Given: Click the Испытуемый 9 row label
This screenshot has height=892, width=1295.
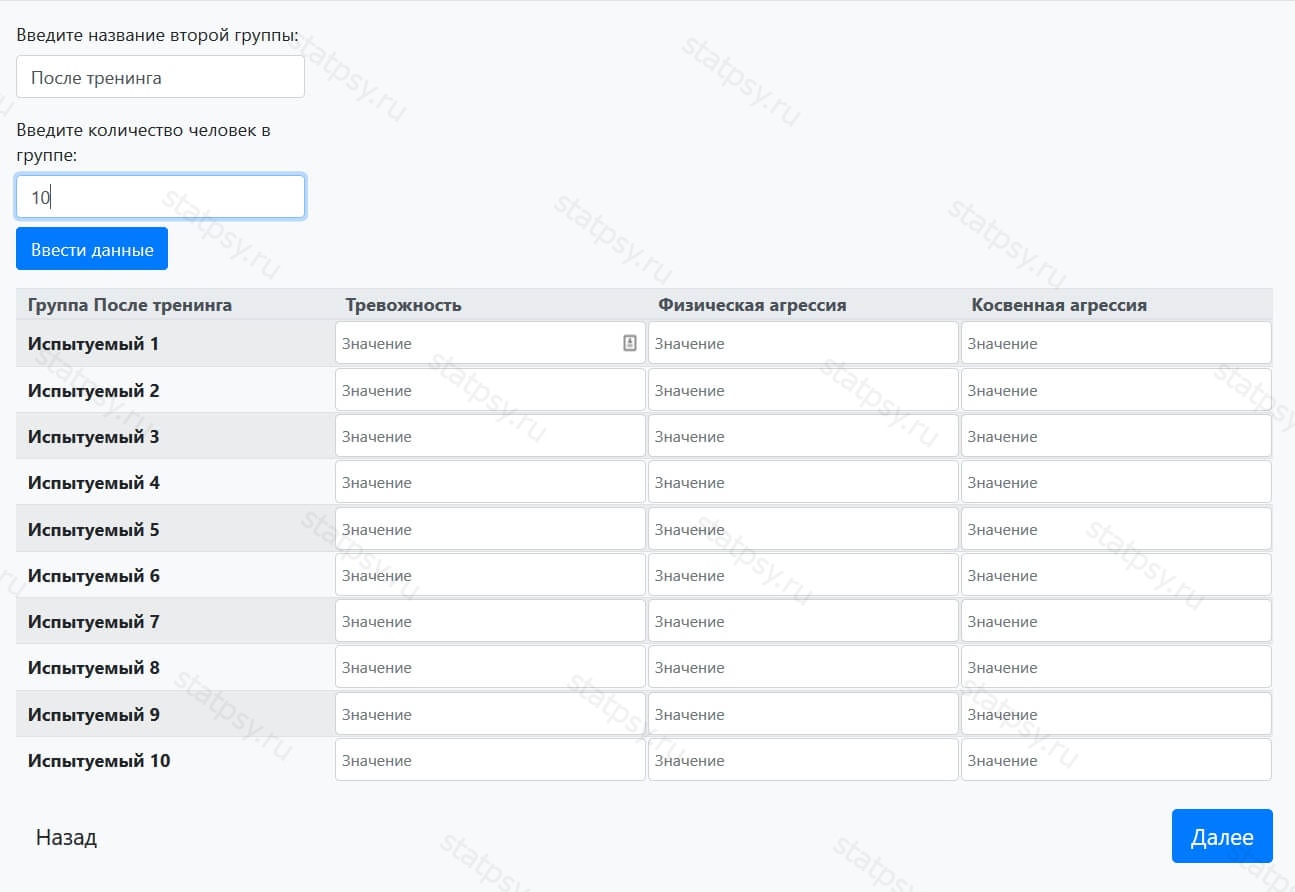Looking at the screenshot, I should point(93,714).
